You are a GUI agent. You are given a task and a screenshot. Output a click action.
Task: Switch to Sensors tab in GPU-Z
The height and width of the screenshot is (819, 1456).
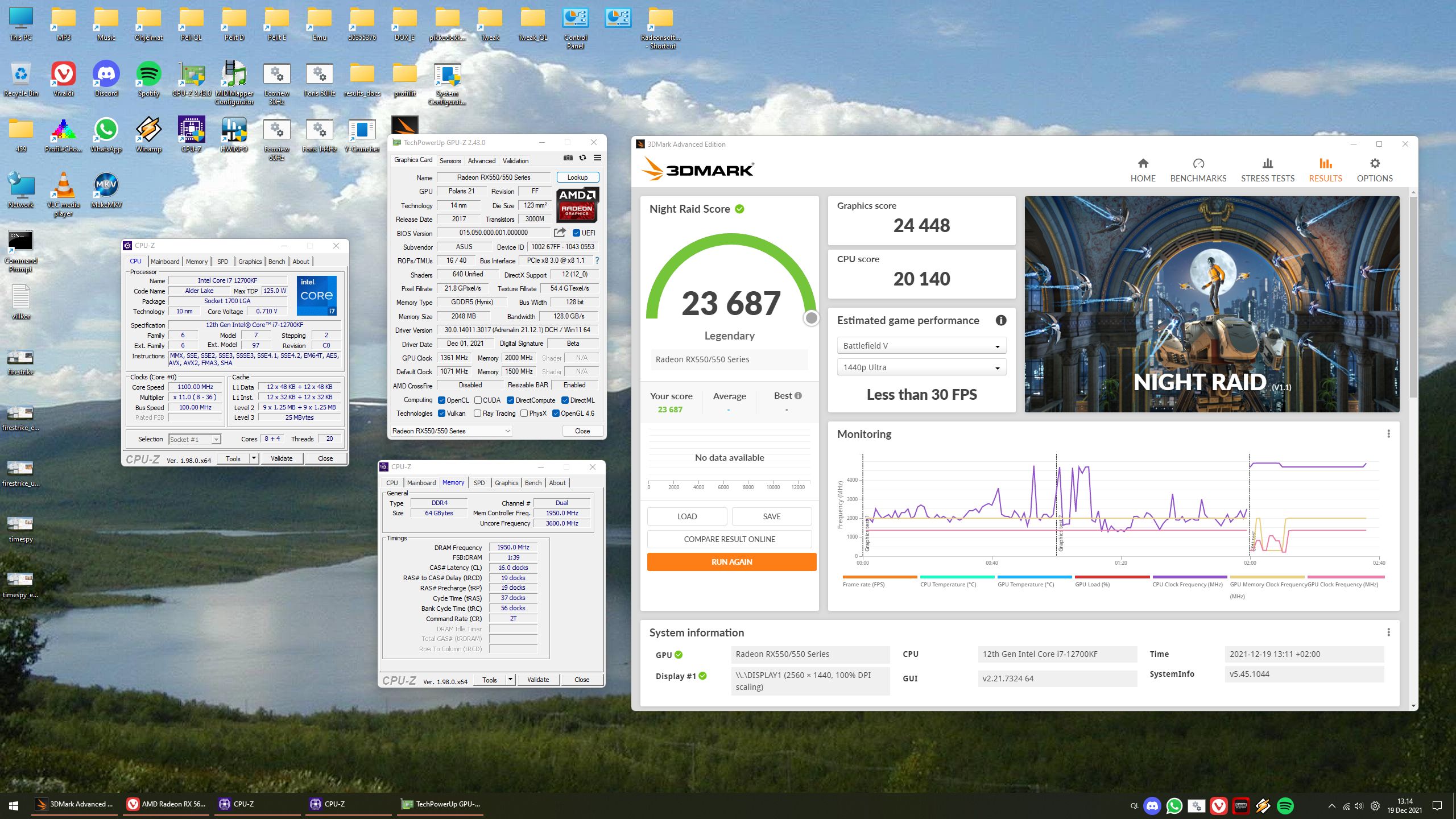click(x=450, y=161)
